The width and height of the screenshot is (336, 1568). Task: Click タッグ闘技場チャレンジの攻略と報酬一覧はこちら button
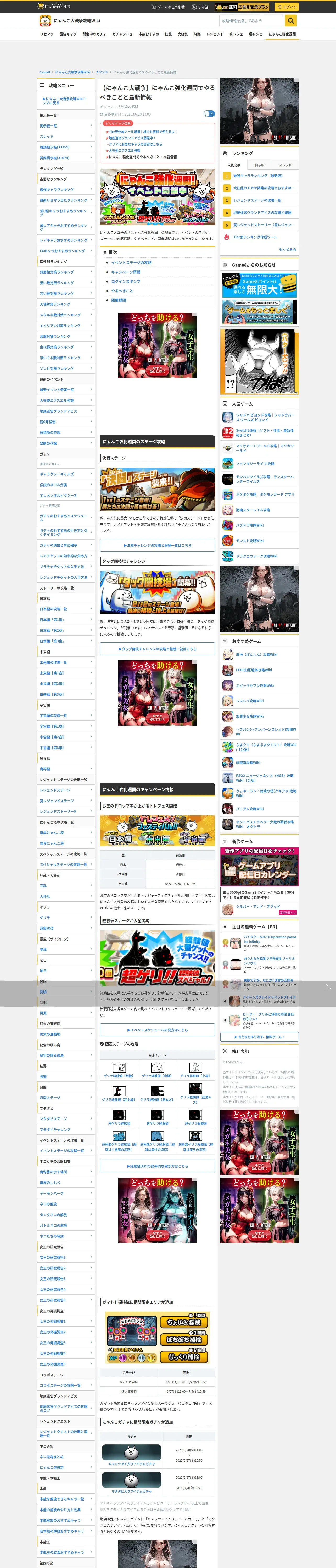pyautogui.click(x=157, y=649)
